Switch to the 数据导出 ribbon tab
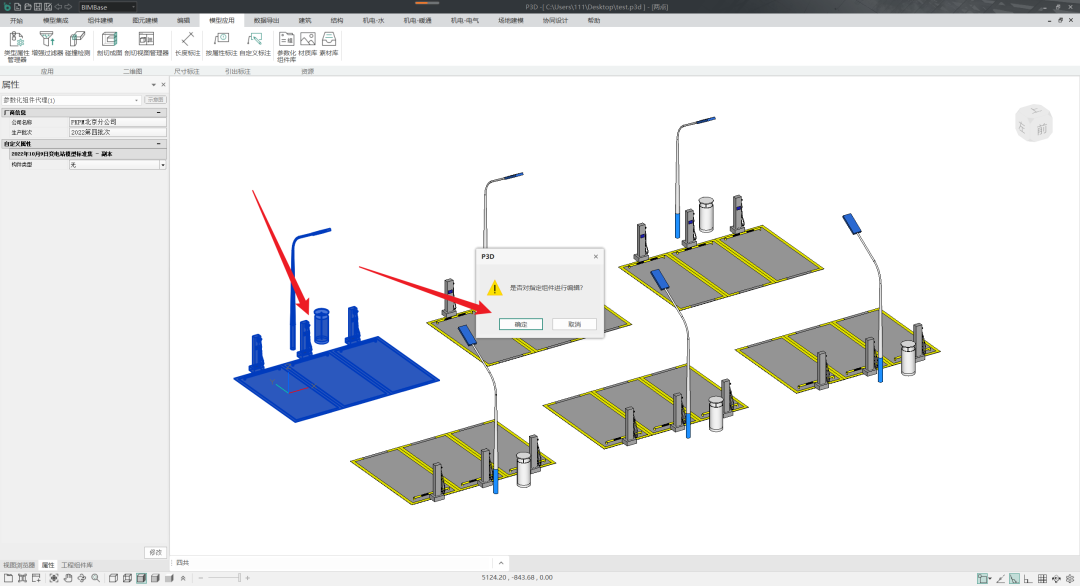Image resolution: width=1080 pixels, height=586 pixels. pyautogui.click(x=266, y=20)
